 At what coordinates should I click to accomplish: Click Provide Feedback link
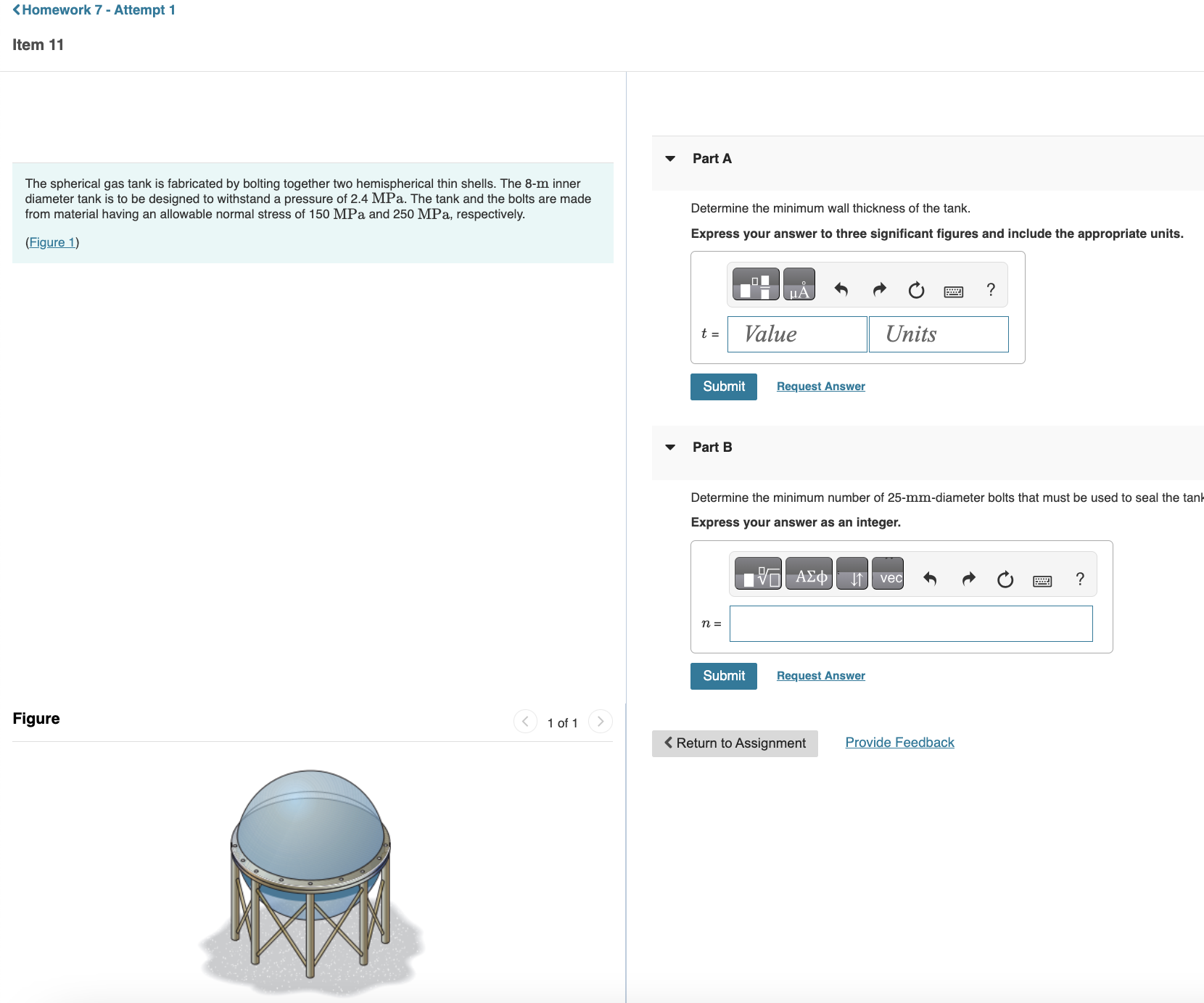(899, 742)
